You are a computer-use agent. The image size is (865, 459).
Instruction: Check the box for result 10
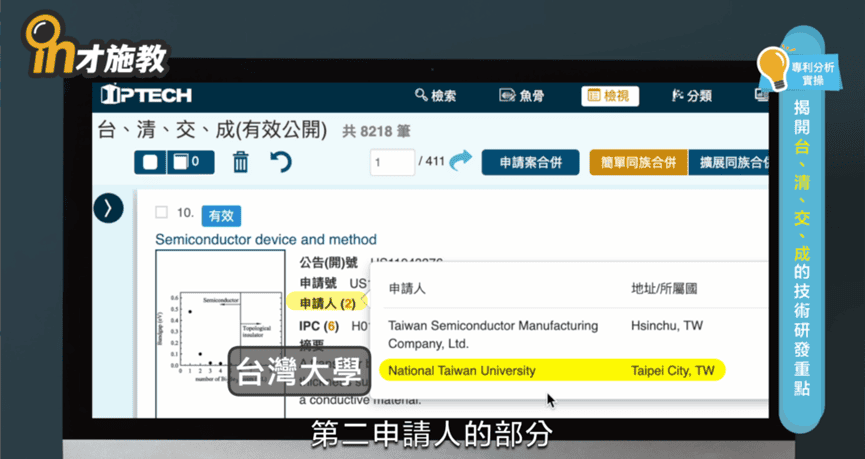coord(161,213)
